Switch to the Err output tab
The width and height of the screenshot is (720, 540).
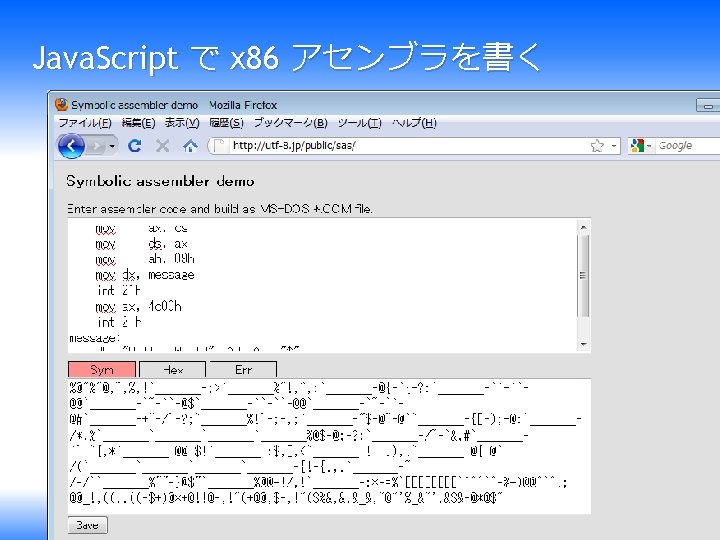click(x=243, y=369)
